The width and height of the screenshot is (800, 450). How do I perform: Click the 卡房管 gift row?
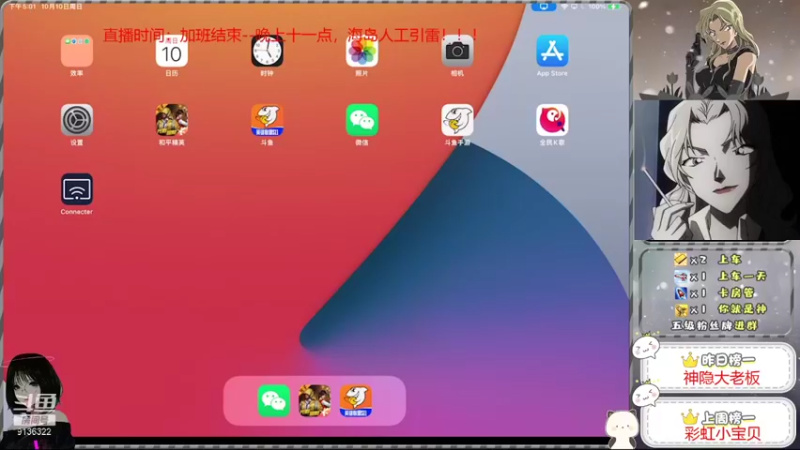tap(714, 293)
